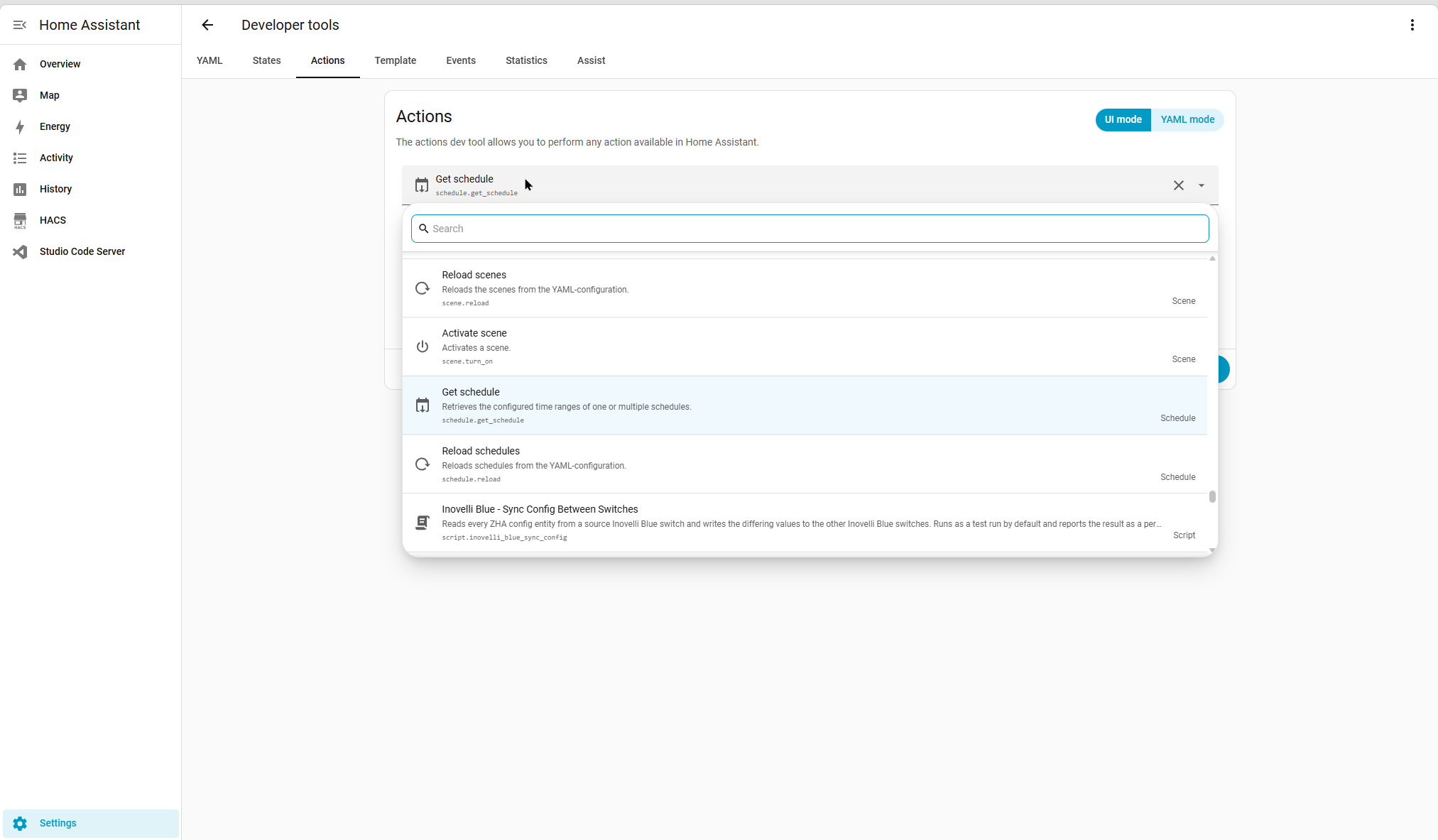The height and width of the screenshot is (840, 1438).
Task: Focus the action Search field
Action: coord(810,229)
